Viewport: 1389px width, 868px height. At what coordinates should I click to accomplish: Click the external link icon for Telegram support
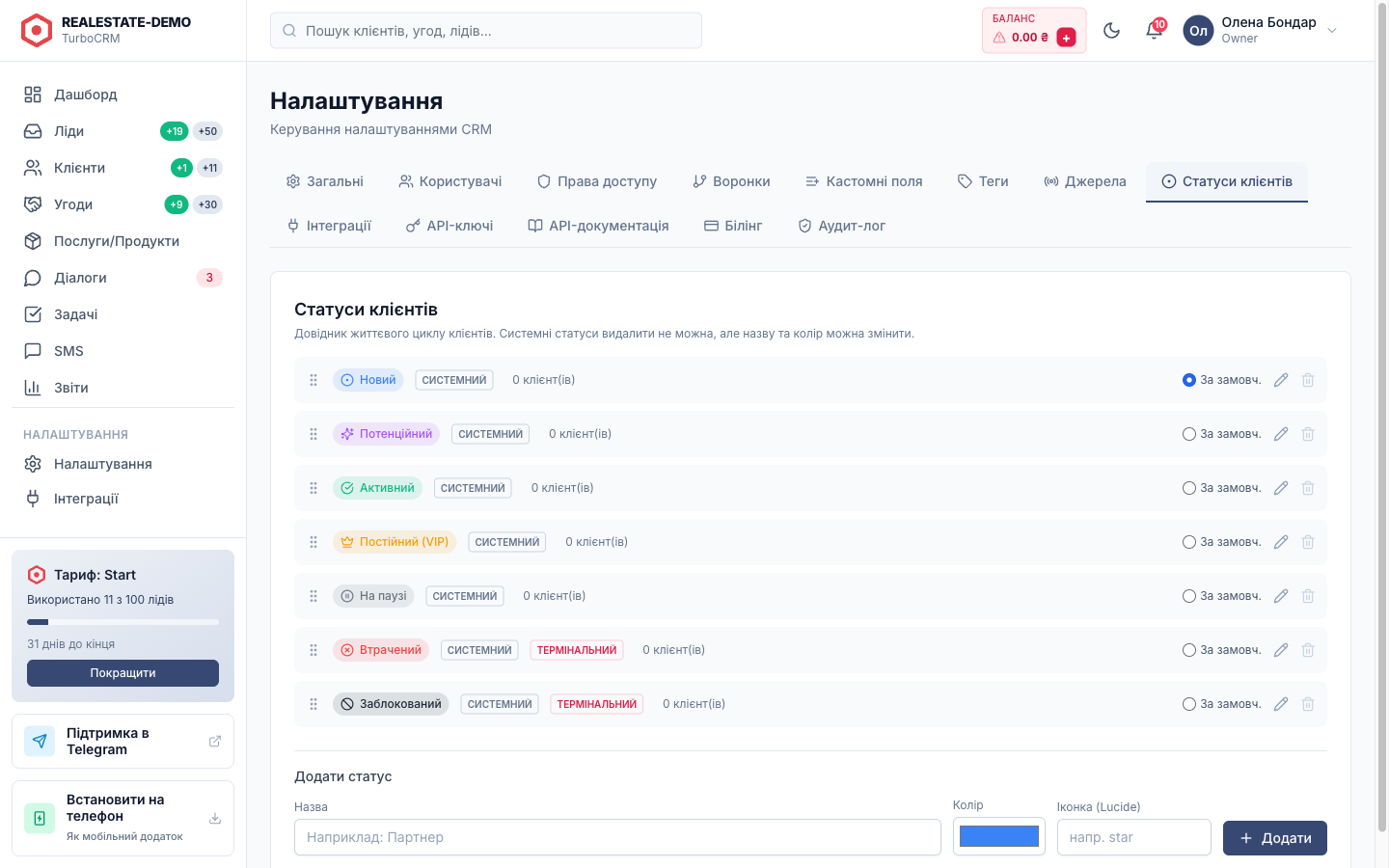click(215, 741)
